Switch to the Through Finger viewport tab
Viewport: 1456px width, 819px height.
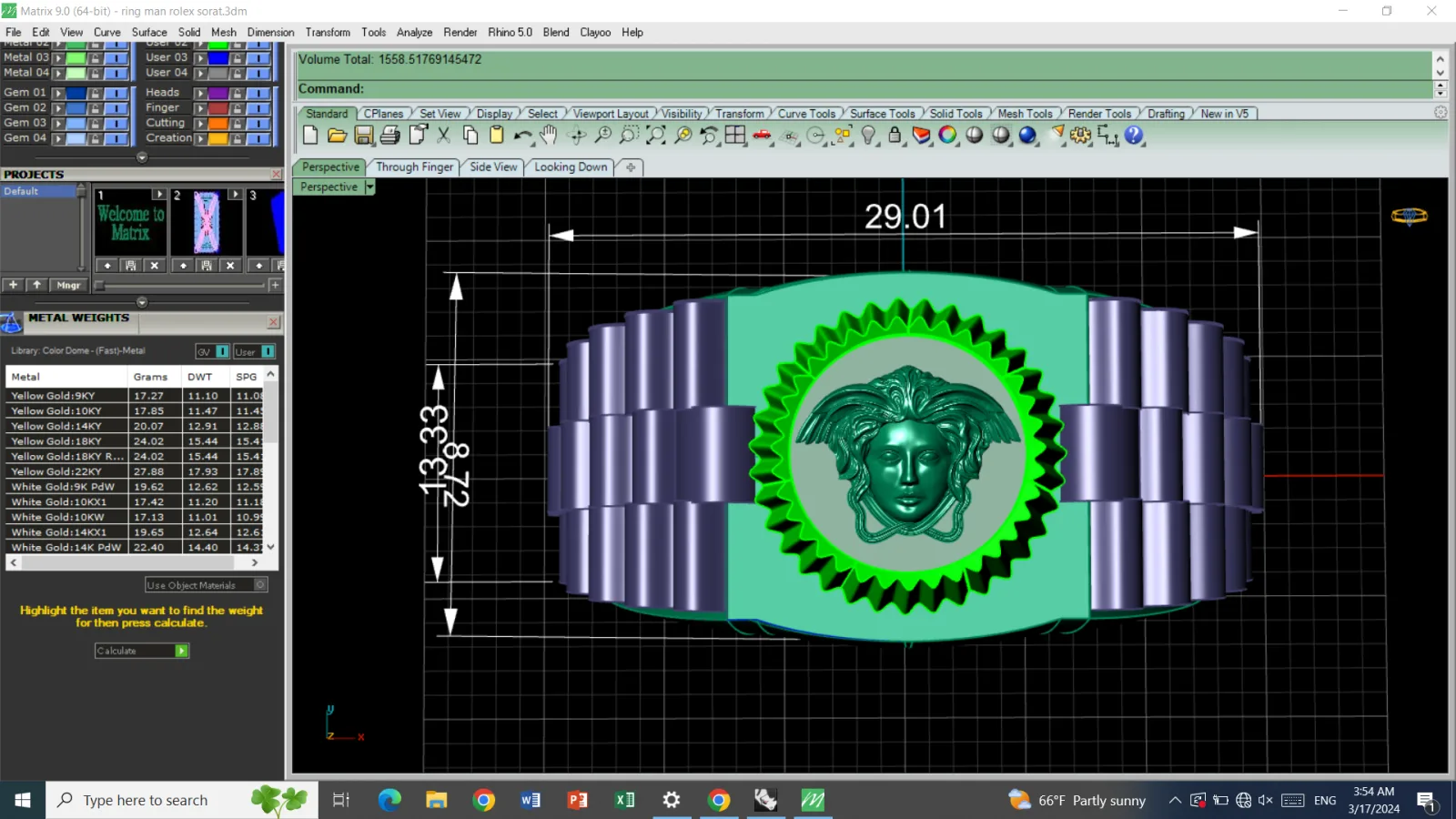414,167
